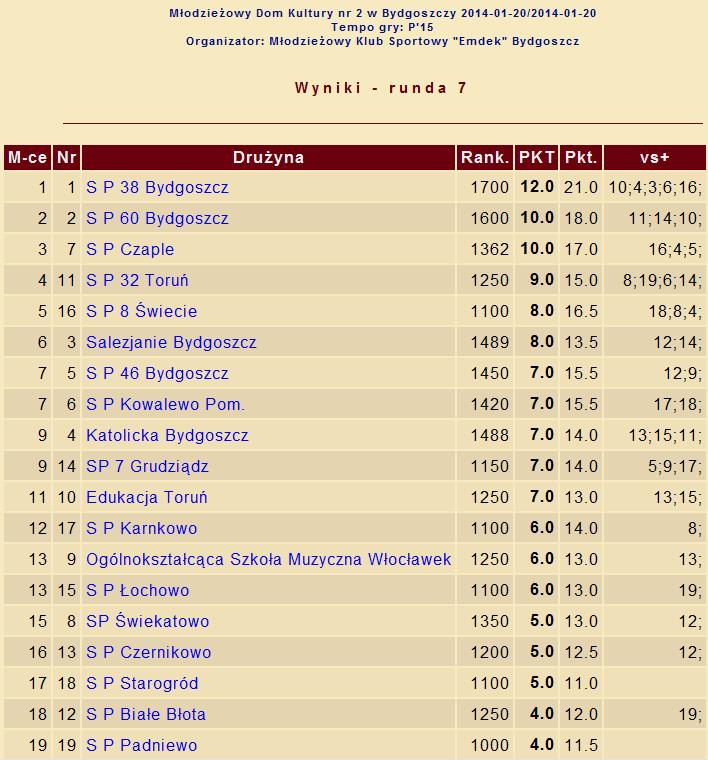Select Pkt. value 11.0 of S P Starogród
This screenshot has width=708, height=760.
(x=581, y=683)
